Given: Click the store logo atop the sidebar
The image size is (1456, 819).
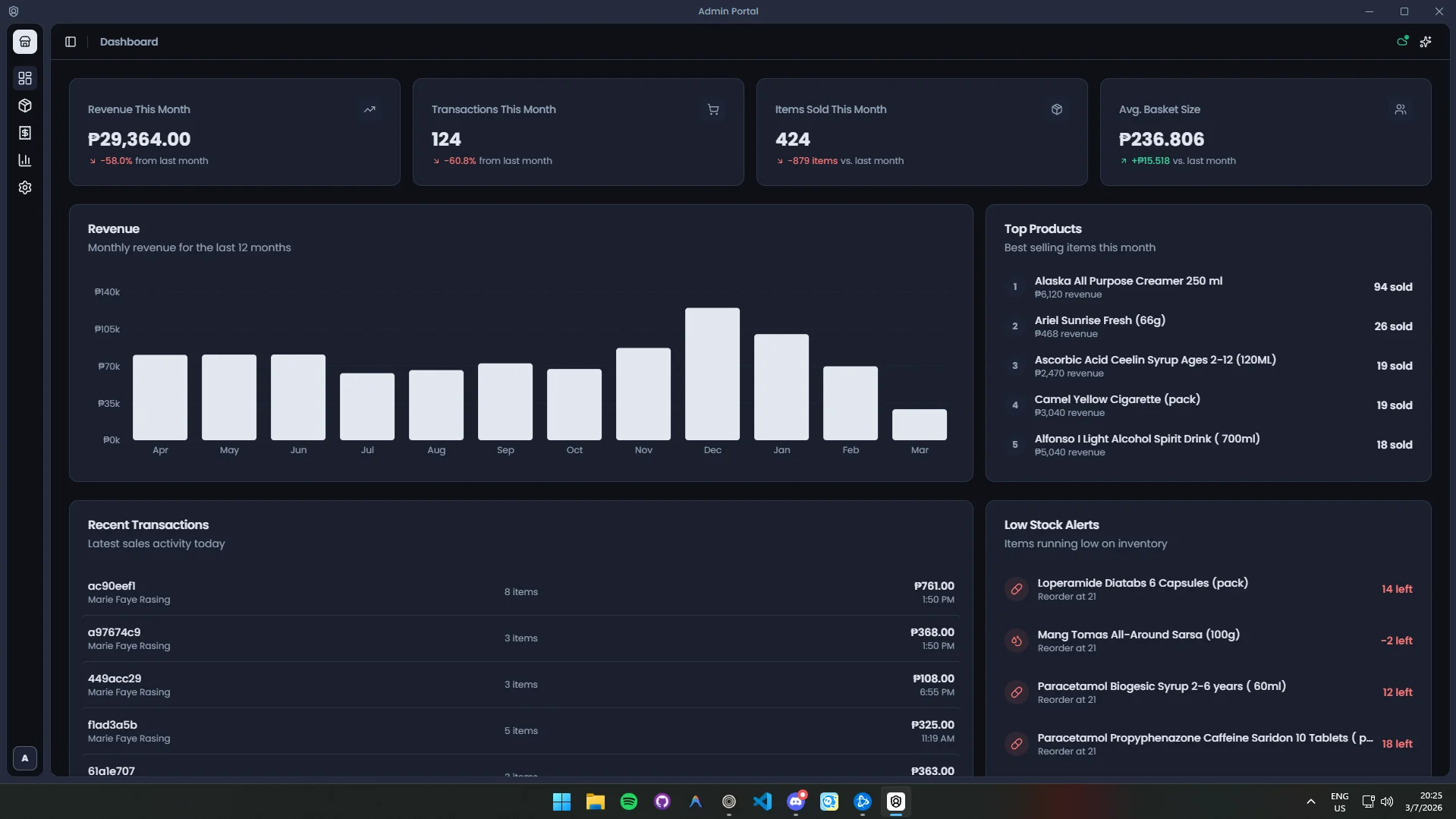Looking at the screenshot, I should tap(25, 42).
